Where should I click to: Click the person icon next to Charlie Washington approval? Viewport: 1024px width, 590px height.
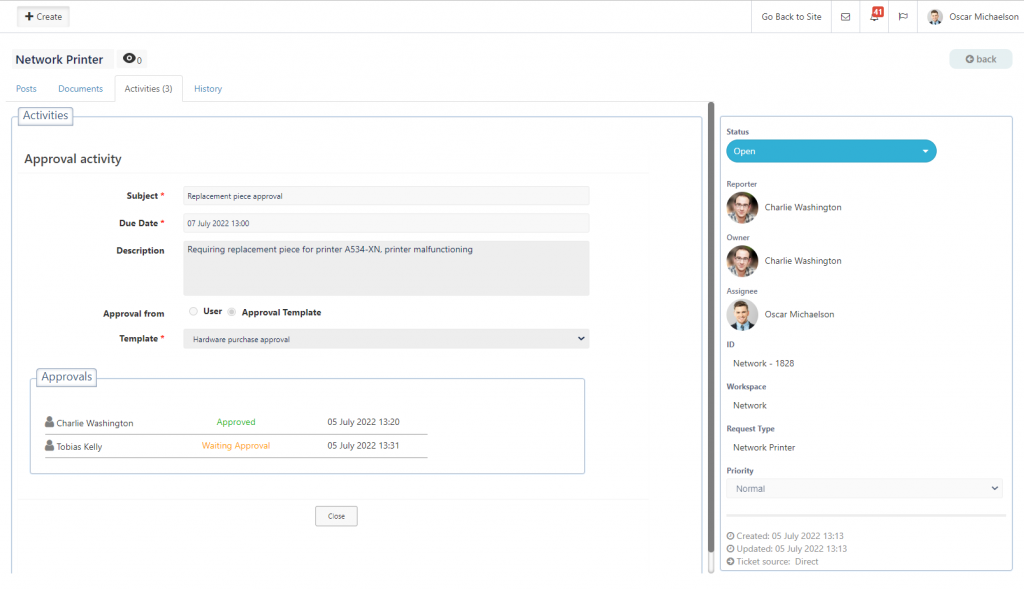tap(49, 422)
